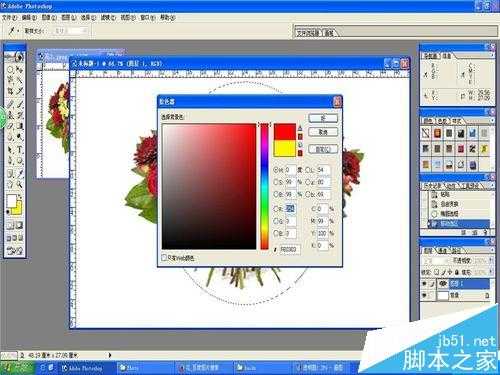Select the H (hue) radio button
This screenshot has height=375, width=500.
click(x=276, y=170)
